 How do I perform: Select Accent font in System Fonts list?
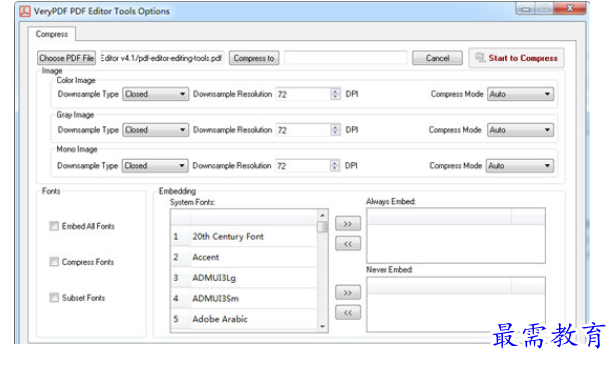coord(244,257)
